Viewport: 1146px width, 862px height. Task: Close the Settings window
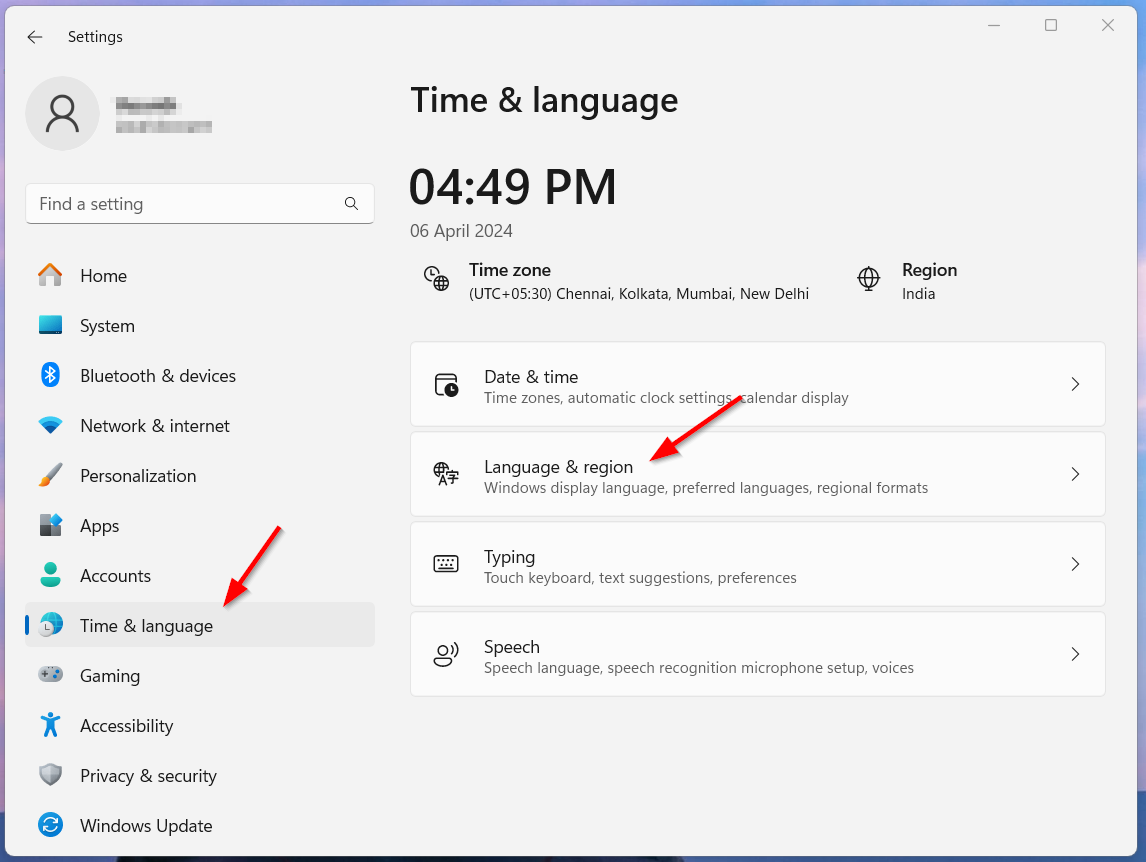(x=1108, y=25)
